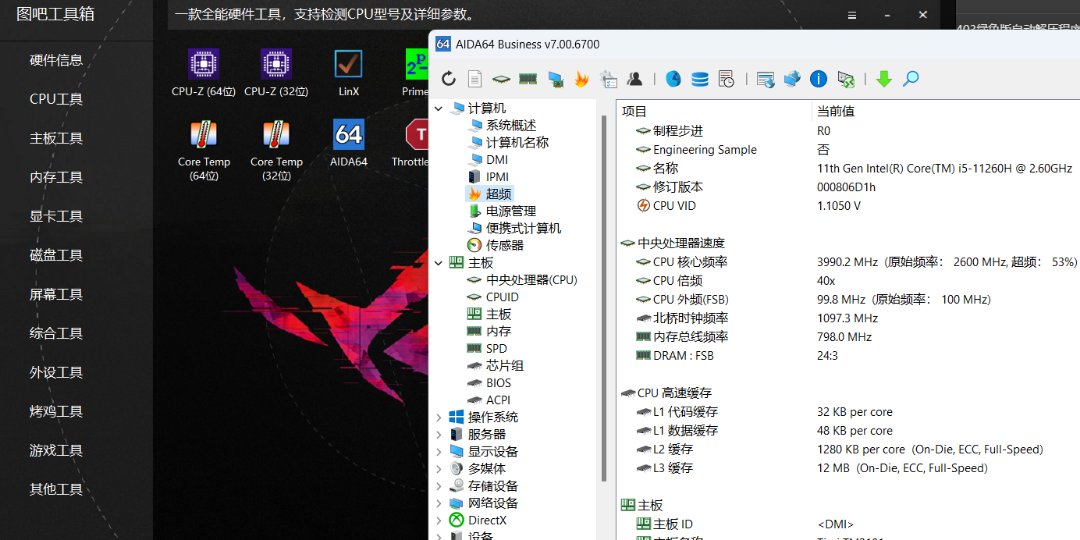
Task: Switch to 烤鸡工具 in the sidebar
Action: 56,411
